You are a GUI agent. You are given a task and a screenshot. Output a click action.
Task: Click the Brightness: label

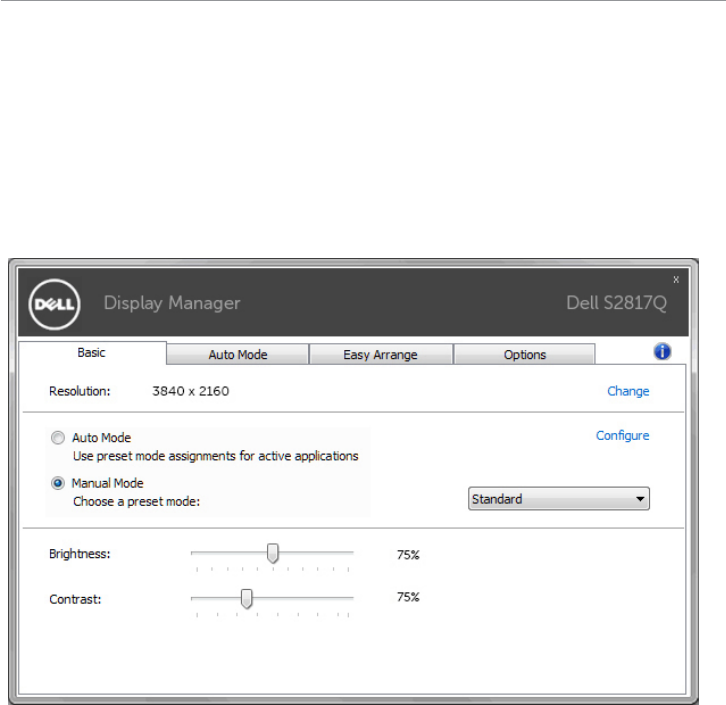[80, 554]
